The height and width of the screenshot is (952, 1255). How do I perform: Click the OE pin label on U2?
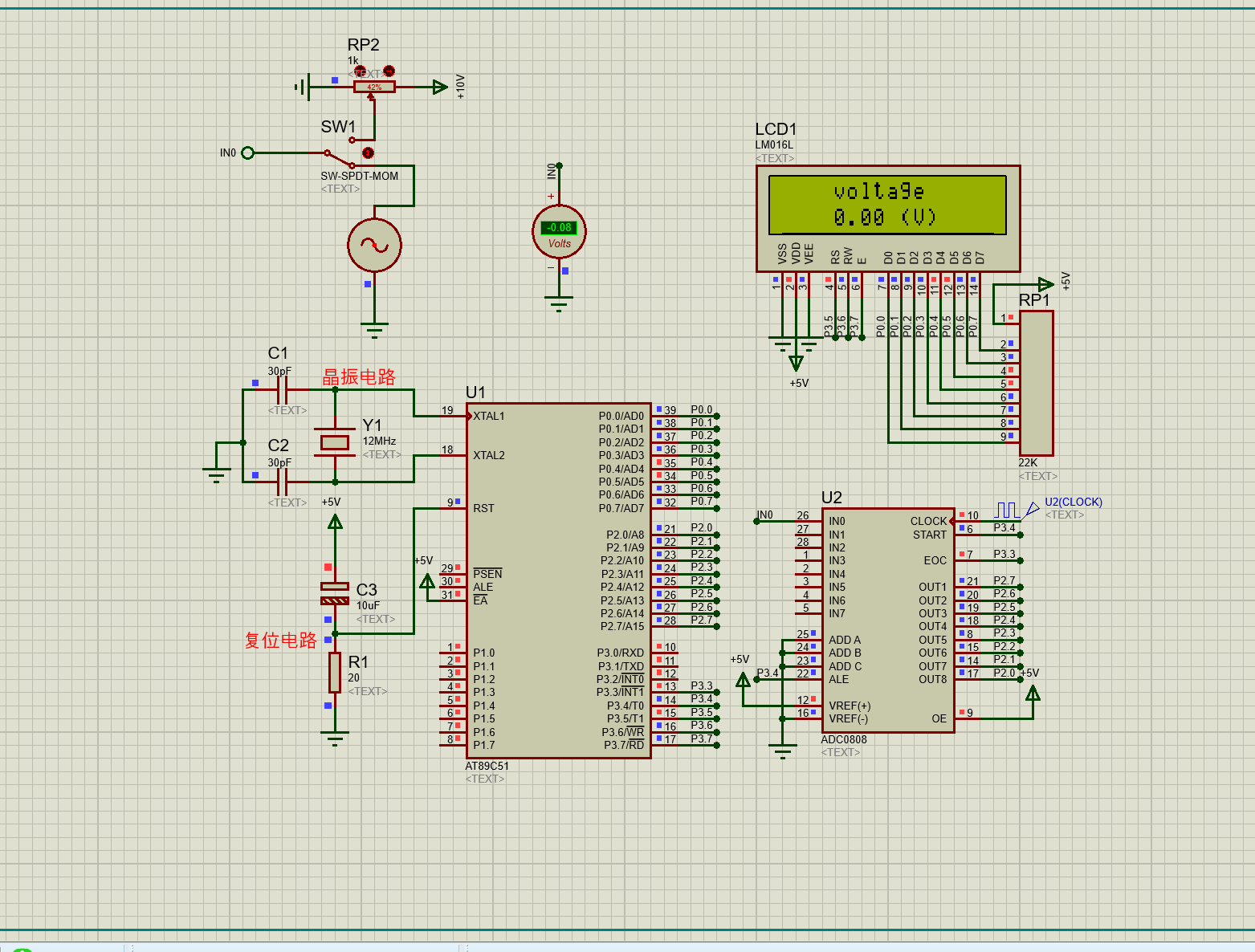click(939, 718)
